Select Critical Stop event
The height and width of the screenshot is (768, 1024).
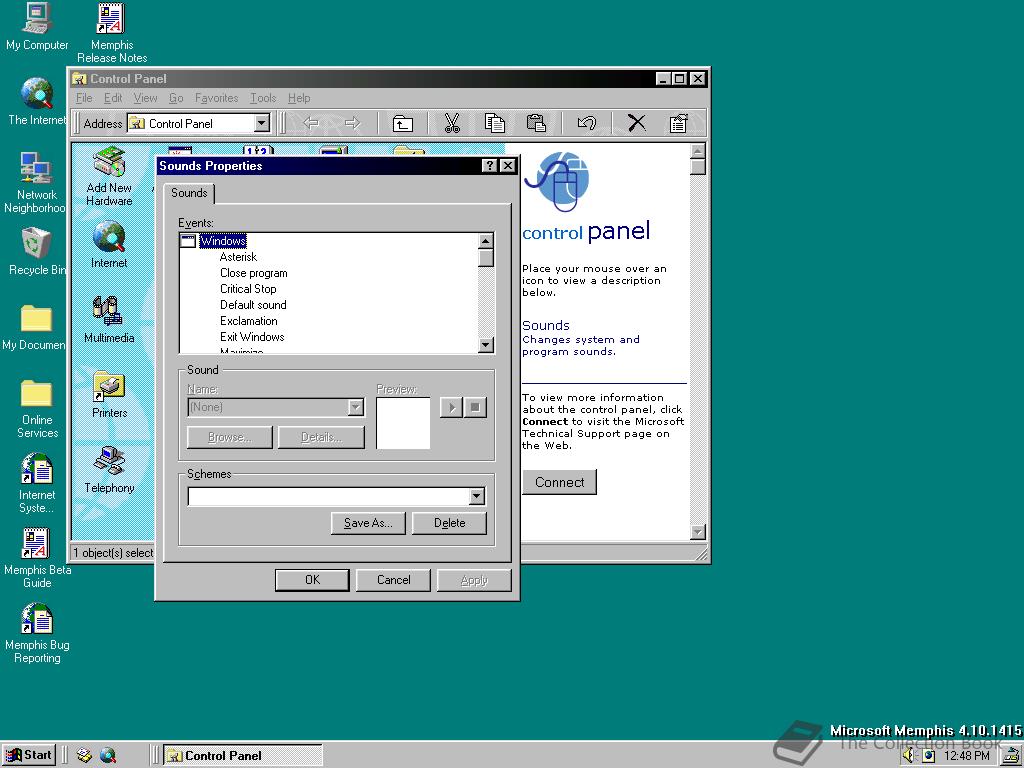(x=248, y=289)
